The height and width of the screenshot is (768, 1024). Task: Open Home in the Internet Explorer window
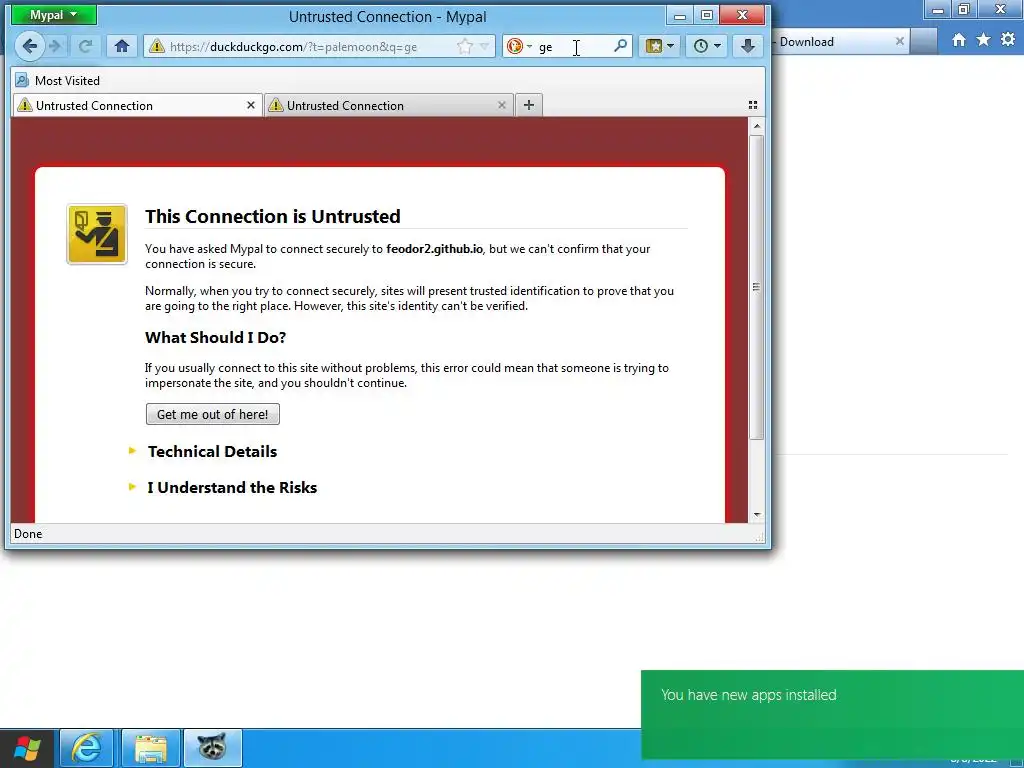coord(959,40)
